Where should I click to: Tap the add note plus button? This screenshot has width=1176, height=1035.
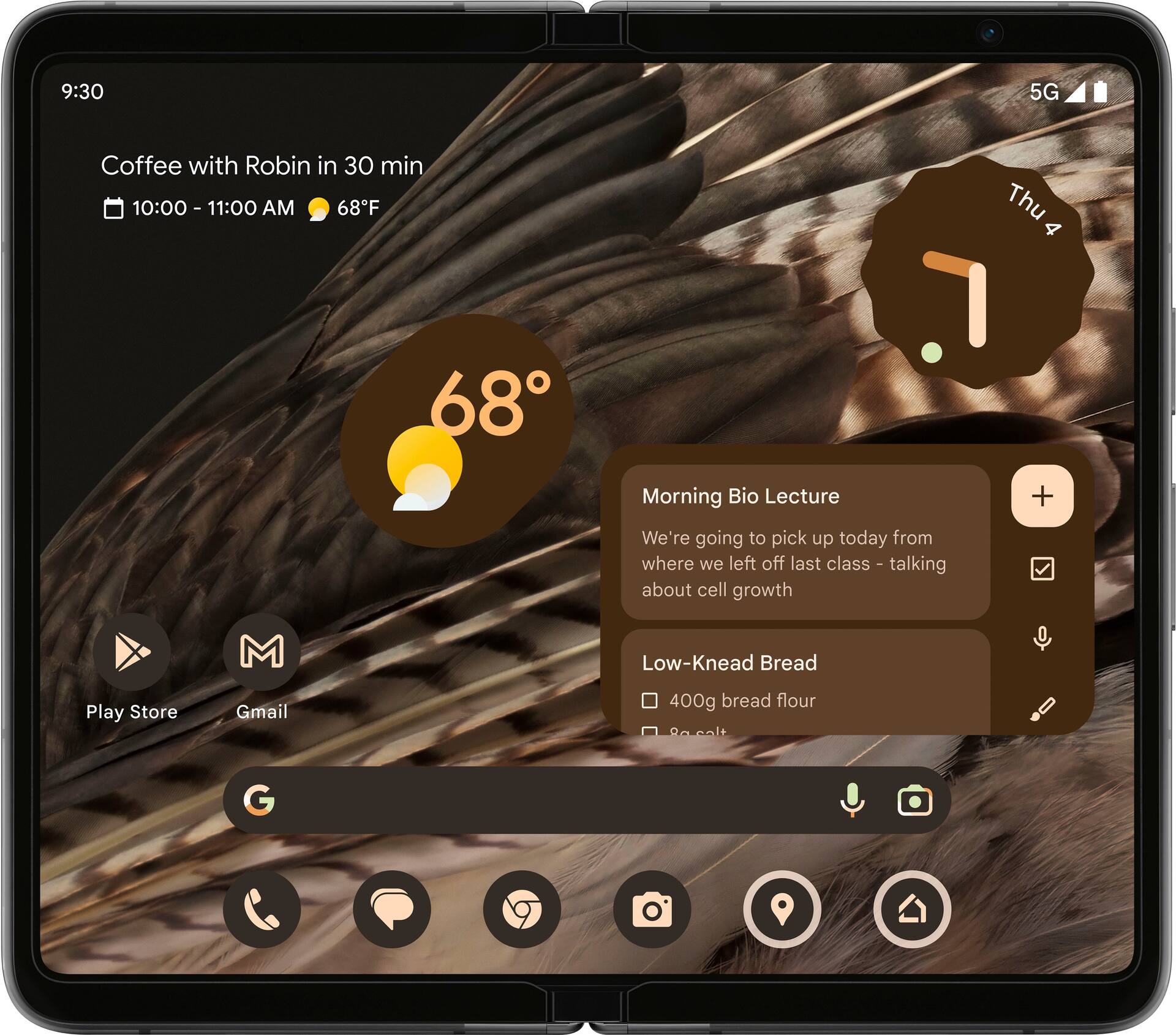coord(1040,495)
